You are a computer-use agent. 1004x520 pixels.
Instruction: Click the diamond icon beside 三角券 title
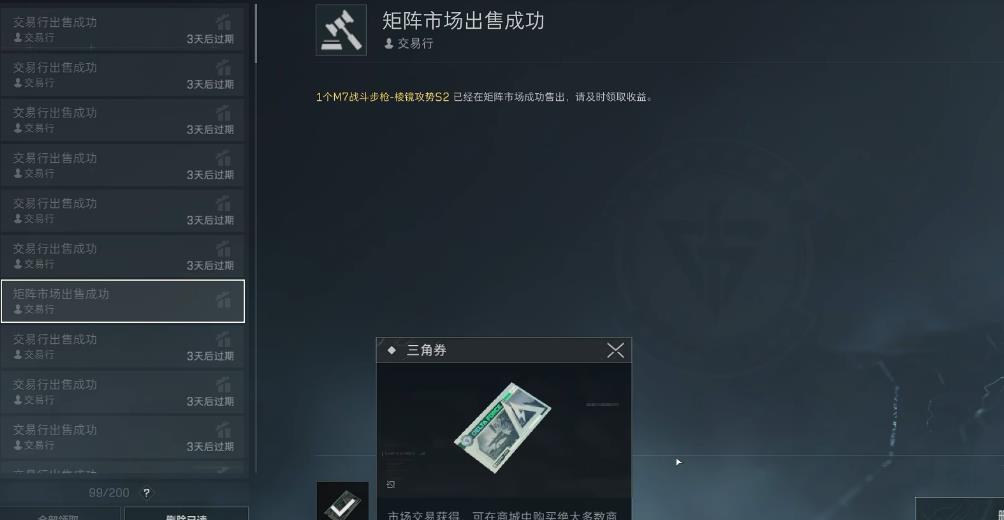point(392,350)
